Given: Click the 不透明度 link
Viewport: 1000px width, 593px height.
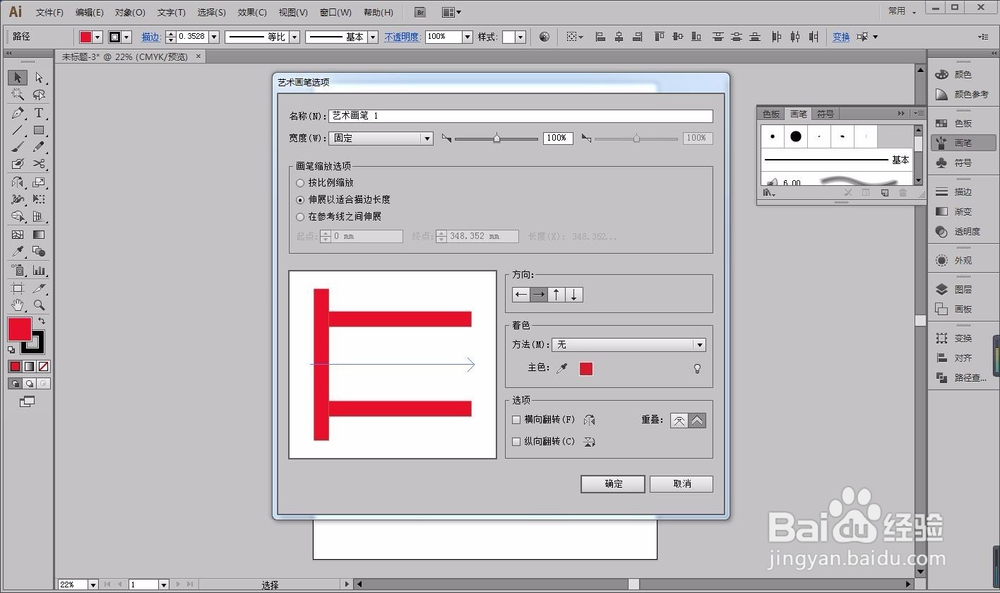Looking at the screenshot, I should 402,37.
